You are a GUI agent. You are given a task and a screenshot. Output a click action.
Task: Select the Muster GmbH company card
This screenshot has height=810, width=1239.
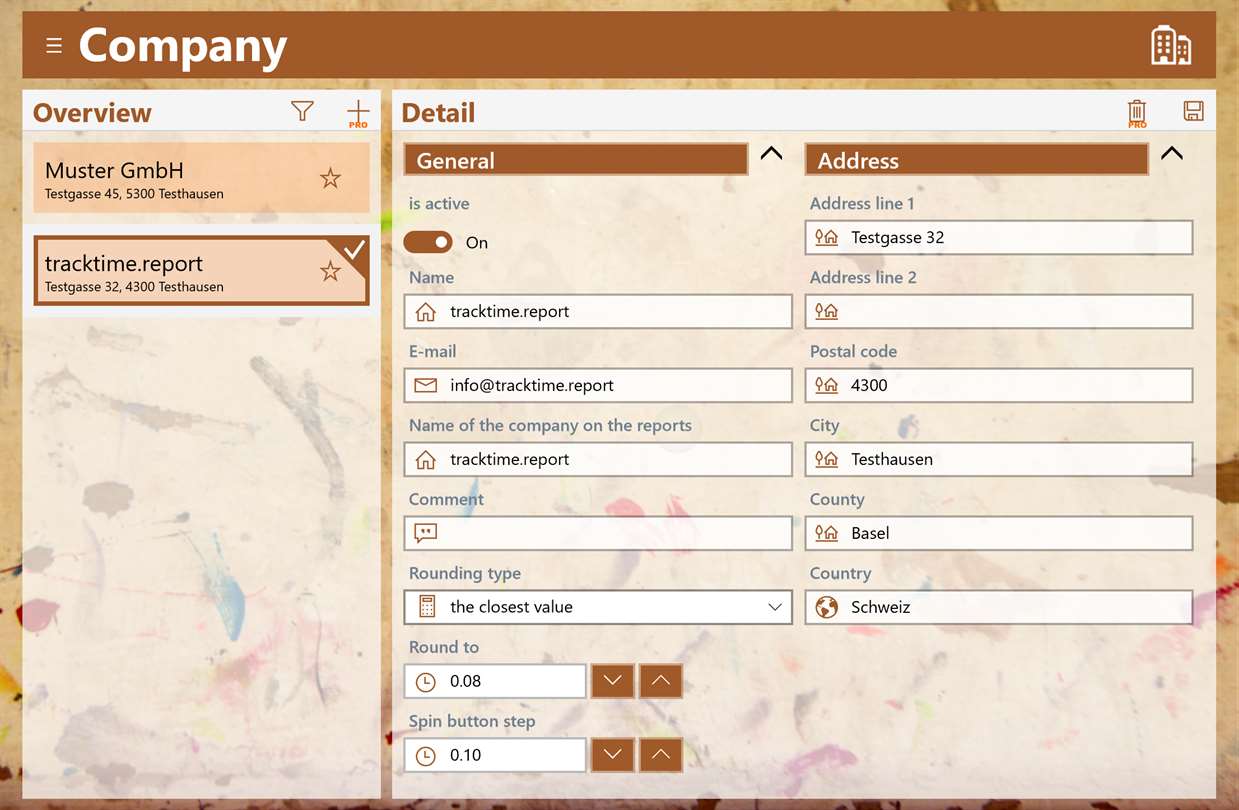pos(201,177)
